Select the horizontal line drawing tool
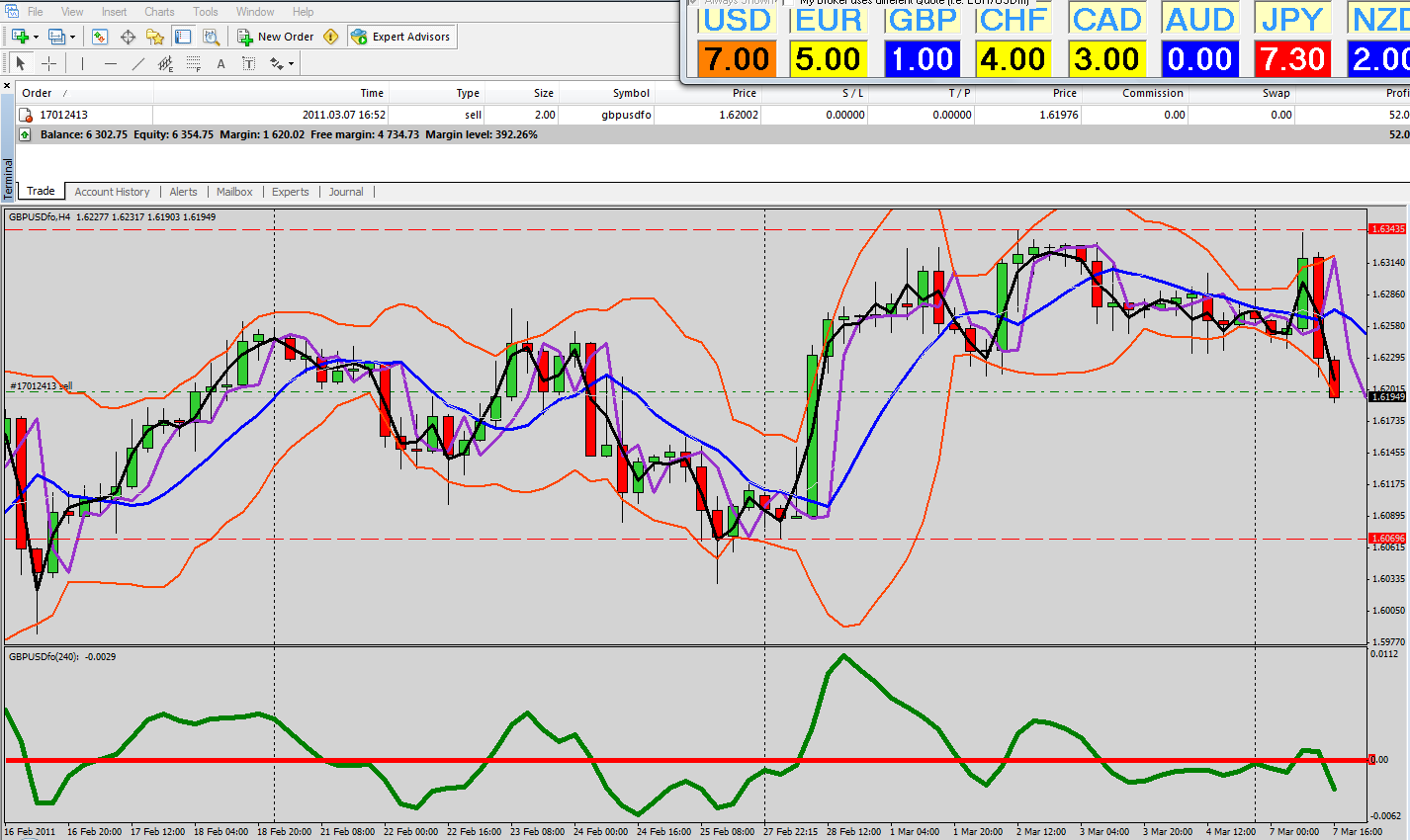 (x=110, y=63)
